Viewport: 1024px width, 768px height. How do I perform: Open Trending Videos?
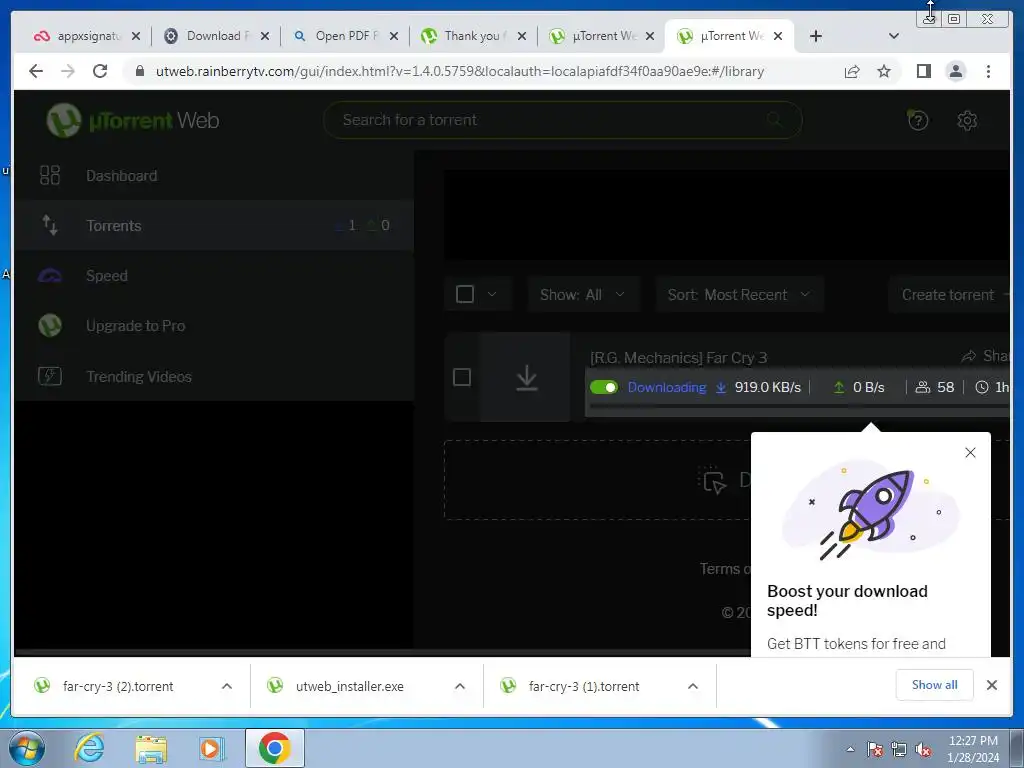tap(214, 376)
